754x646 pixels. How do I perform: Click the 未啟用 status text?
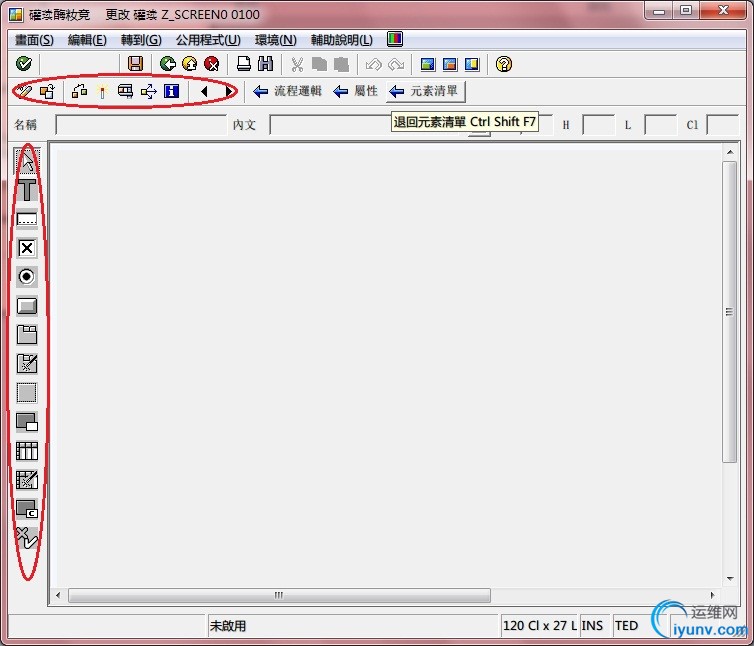click(228, 626)
